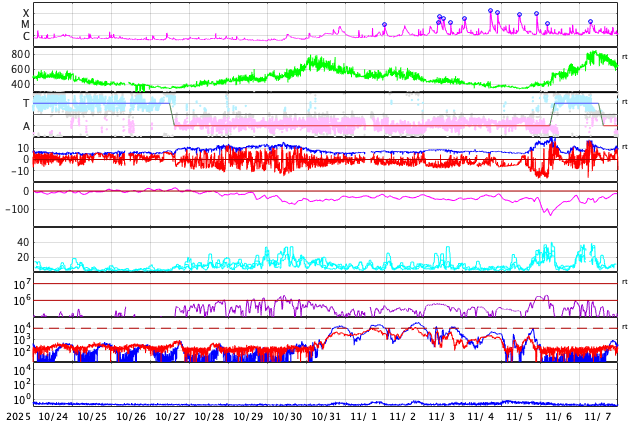Click the rt label beside green plot
This screenshot has width=634, height=424.
(625, 56)
